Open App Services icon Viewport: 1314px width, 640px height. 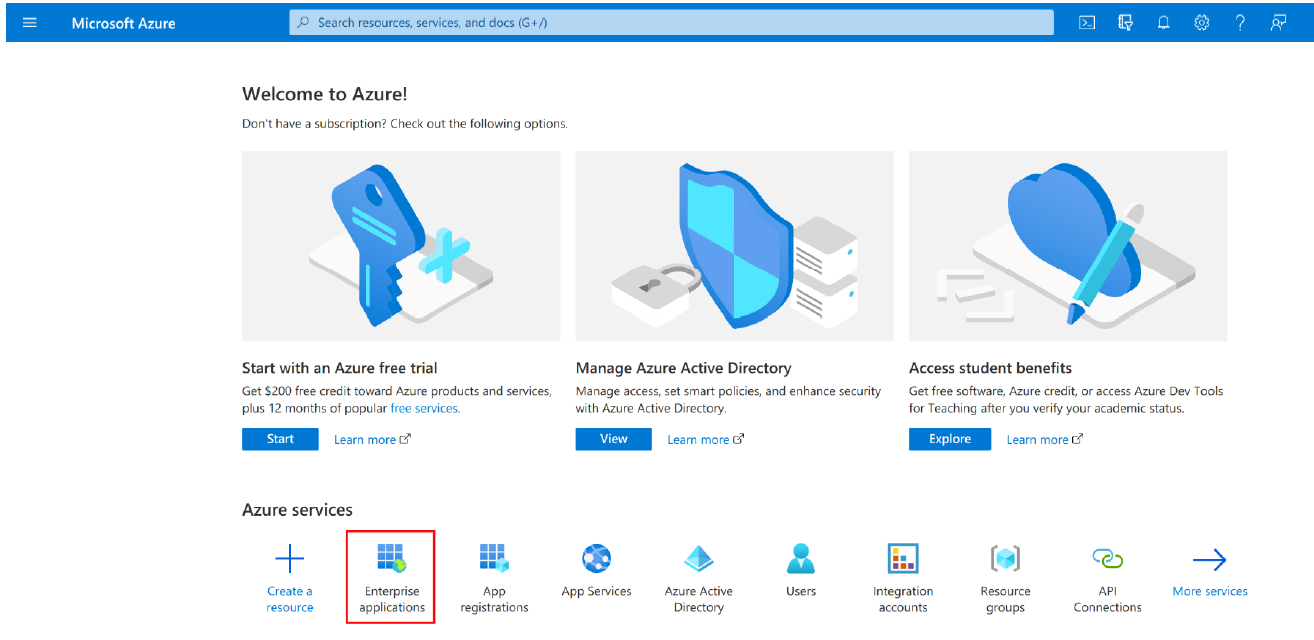[x=596, y=558]
